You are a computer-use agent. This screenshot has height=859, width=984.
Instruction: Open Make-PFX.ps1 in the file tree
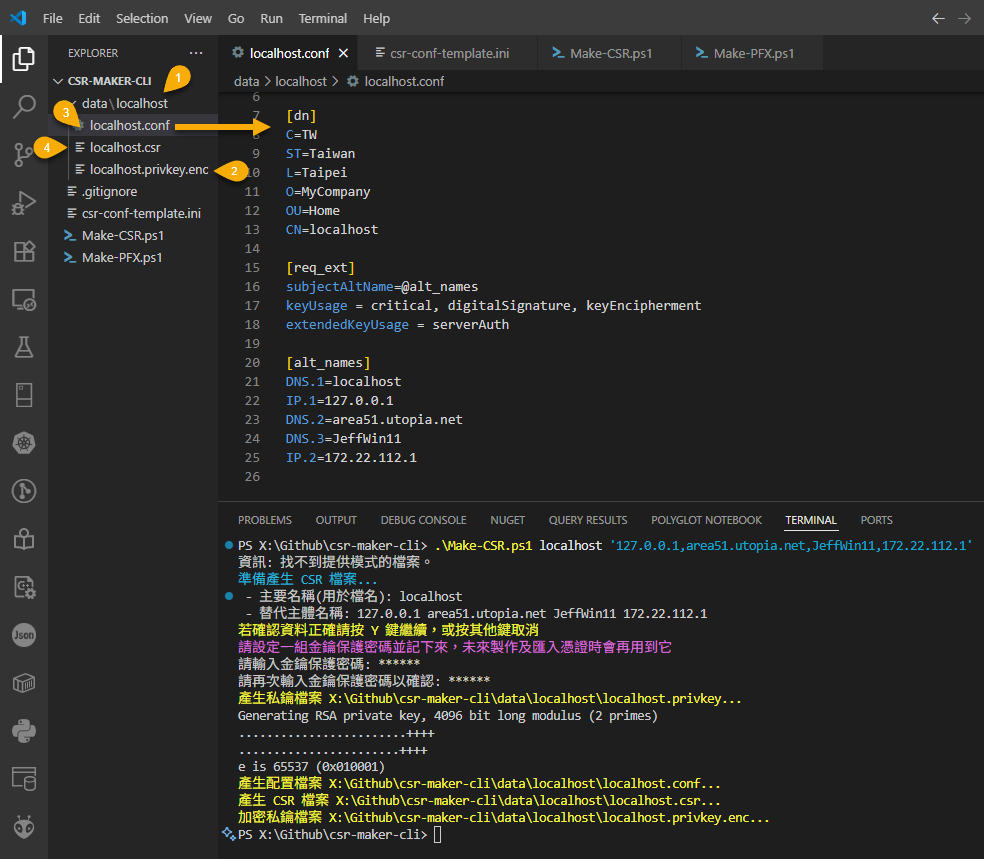pyautogui.click(x=122, y=257)
